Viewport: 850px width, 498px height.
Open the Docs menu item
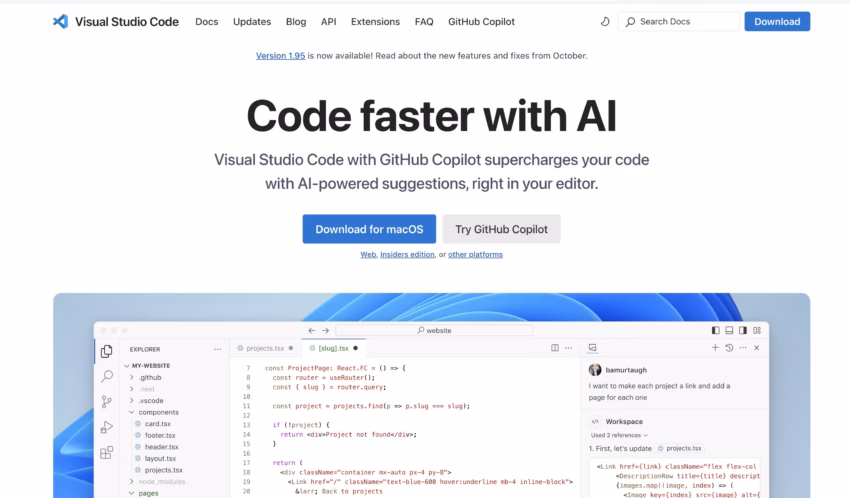point(207,22)
